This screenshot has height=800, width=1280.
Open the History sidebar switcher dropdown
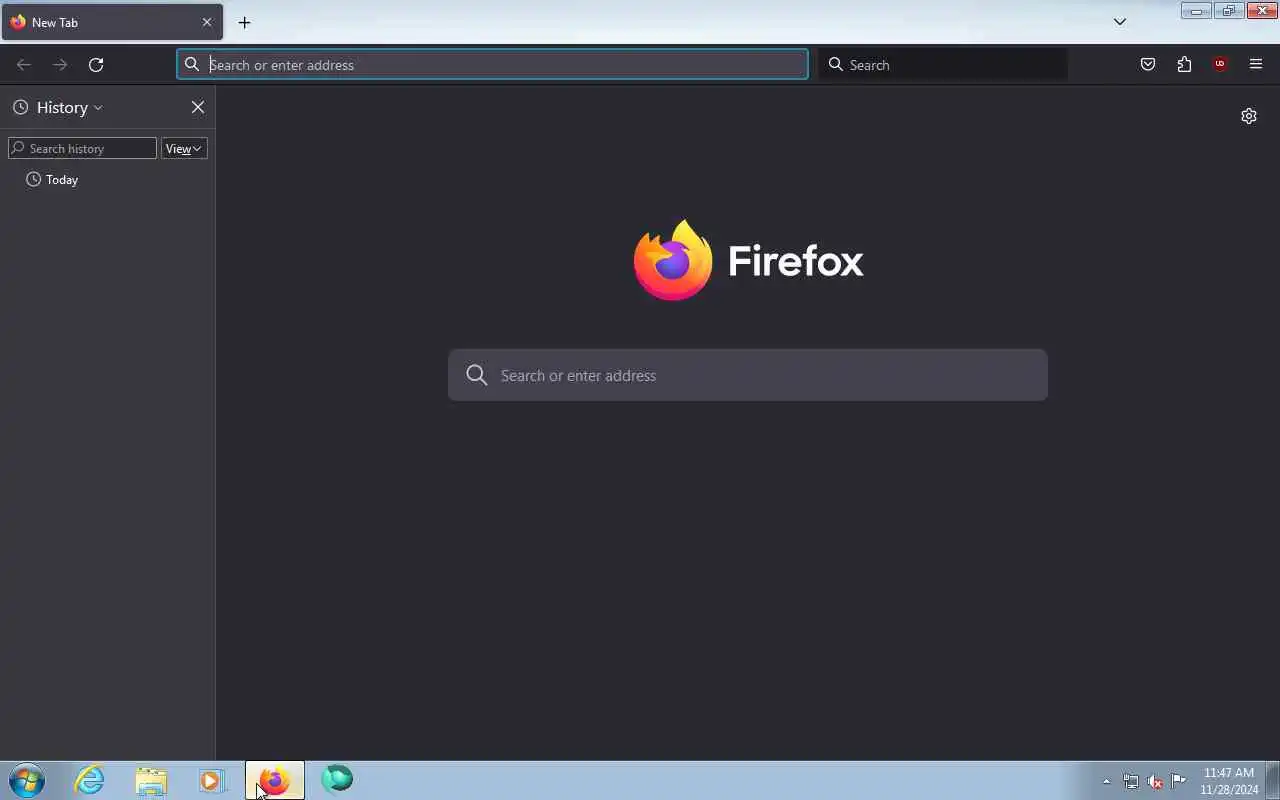pos(58,107)
